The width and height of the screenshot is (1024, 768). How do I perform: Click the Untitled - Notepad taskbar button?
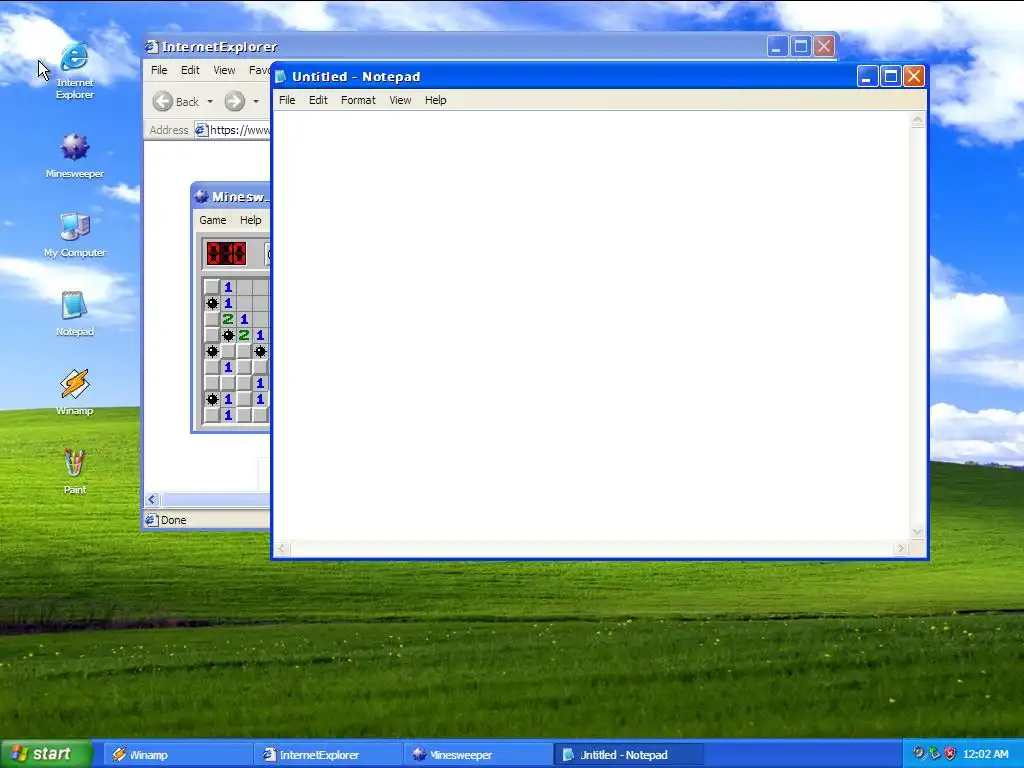(628, 755)
